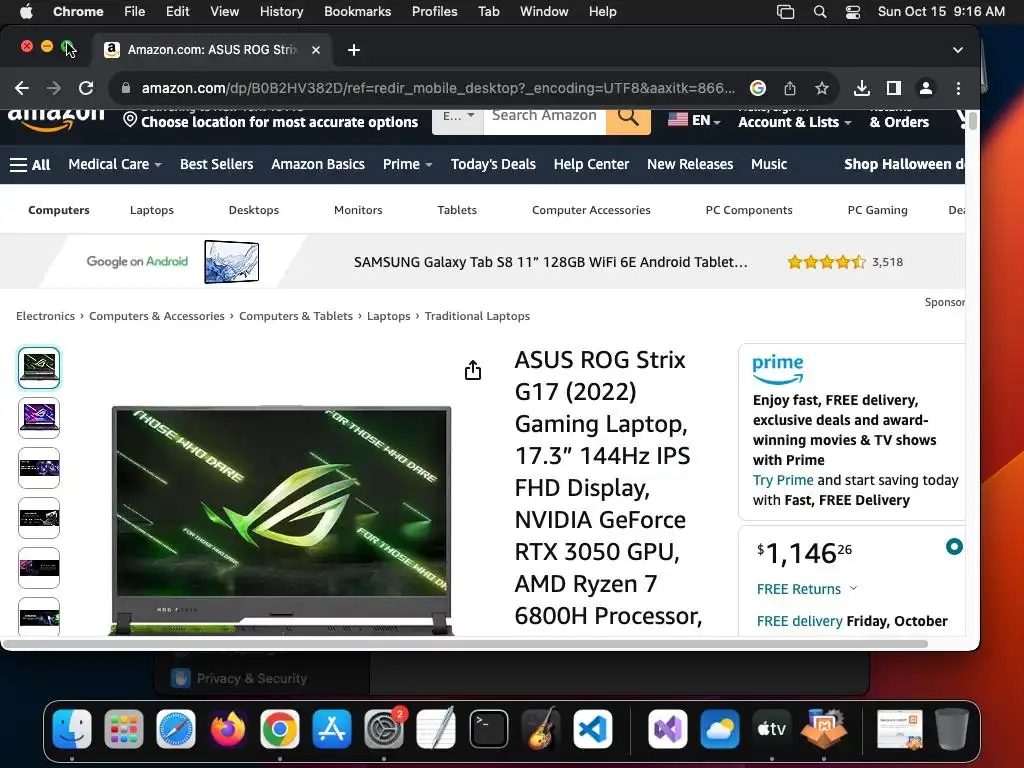Screen dimensions: 1024x768
Task: Expand tab search chevron
Action: [x=957, y=50]
